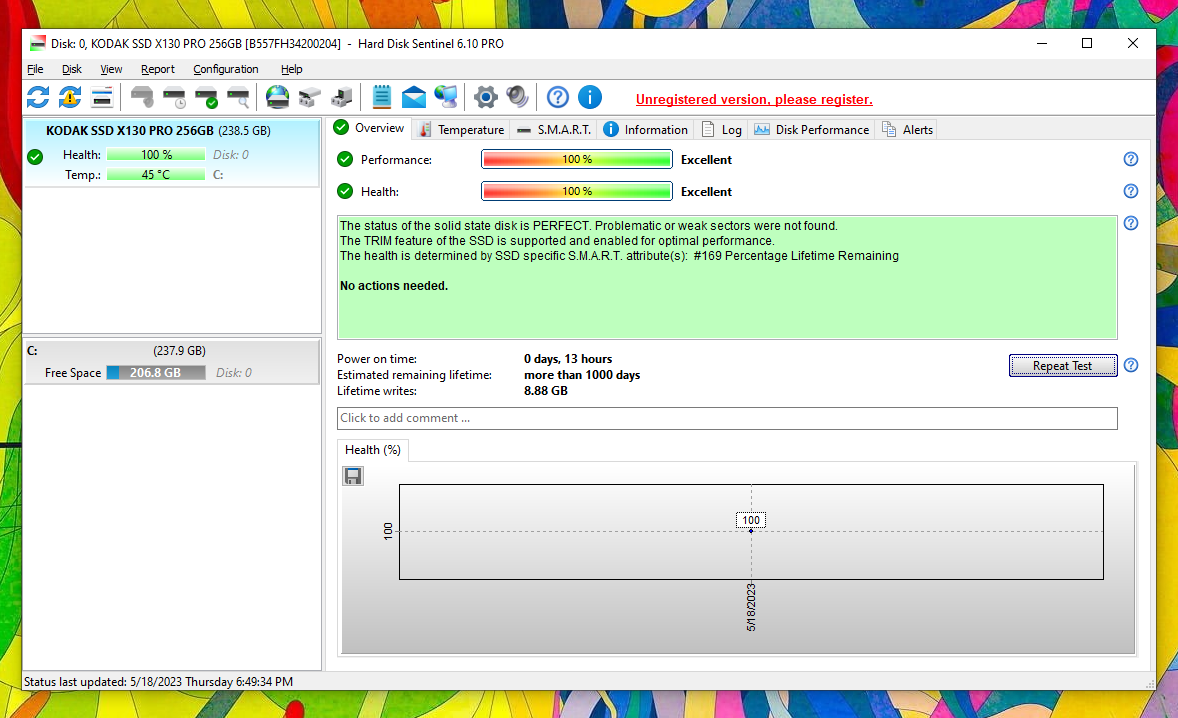Switch to the Alerts tab
The height and width of the screenshot is (718, 1178).
908,130
